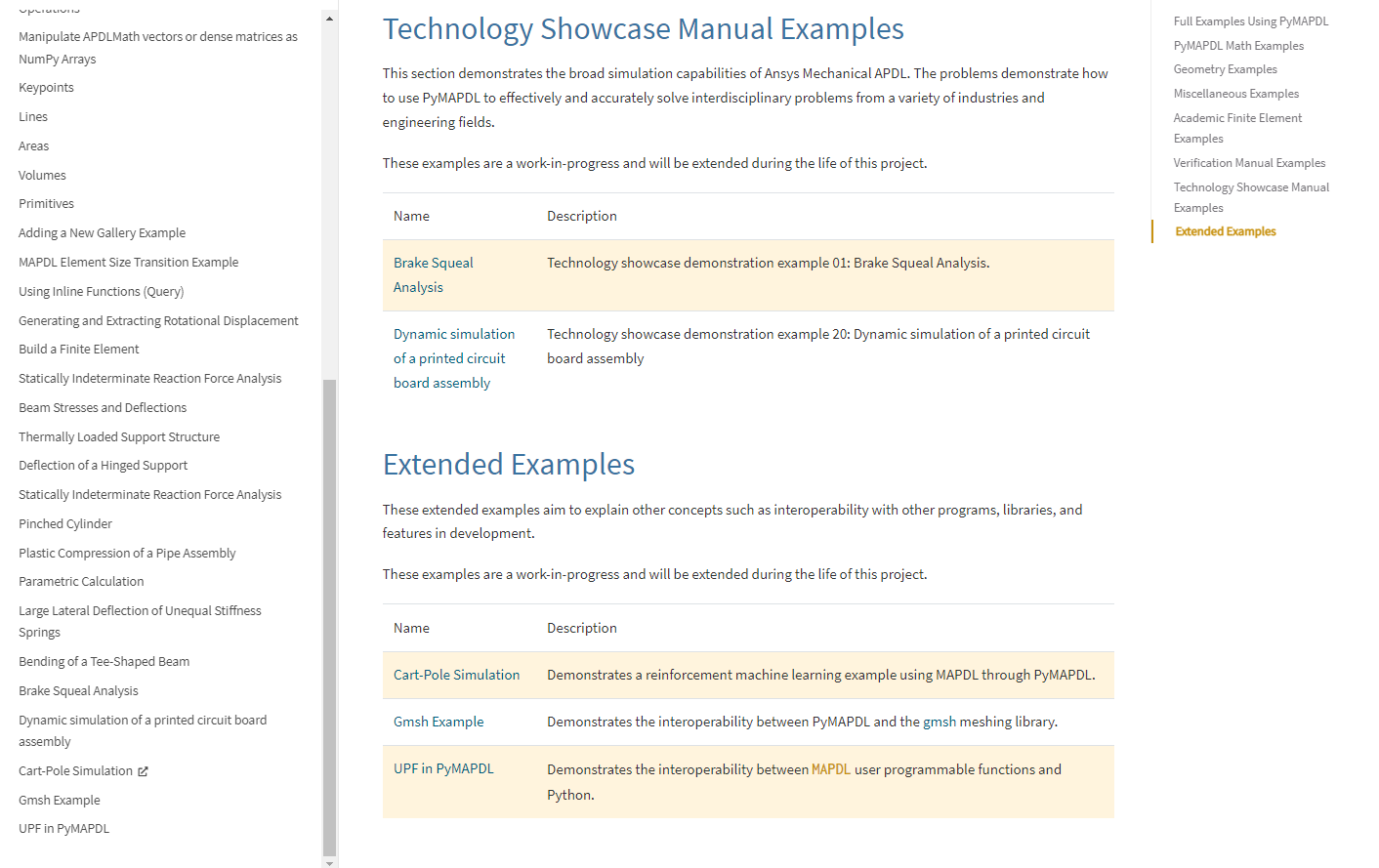Viewport: 1379px width, 868px height.
Task: Open Primitives in sidebar
Action: (46, 204)
